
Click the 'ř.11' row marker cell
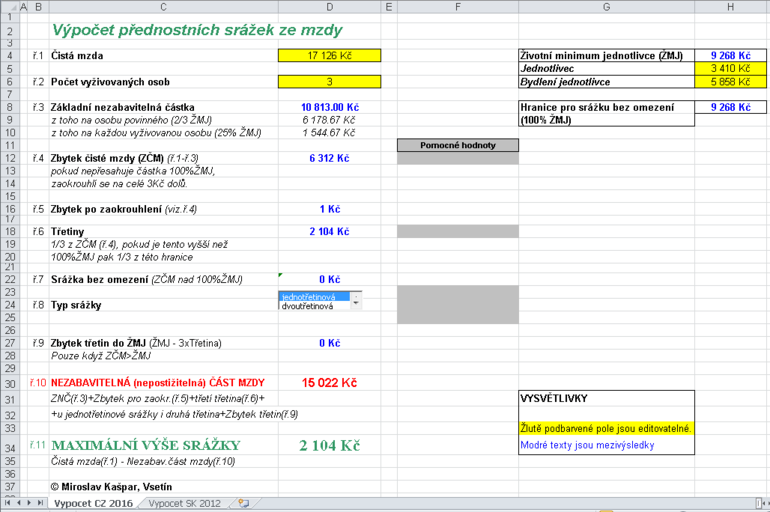pyautogui.click(x=37, y=445)
